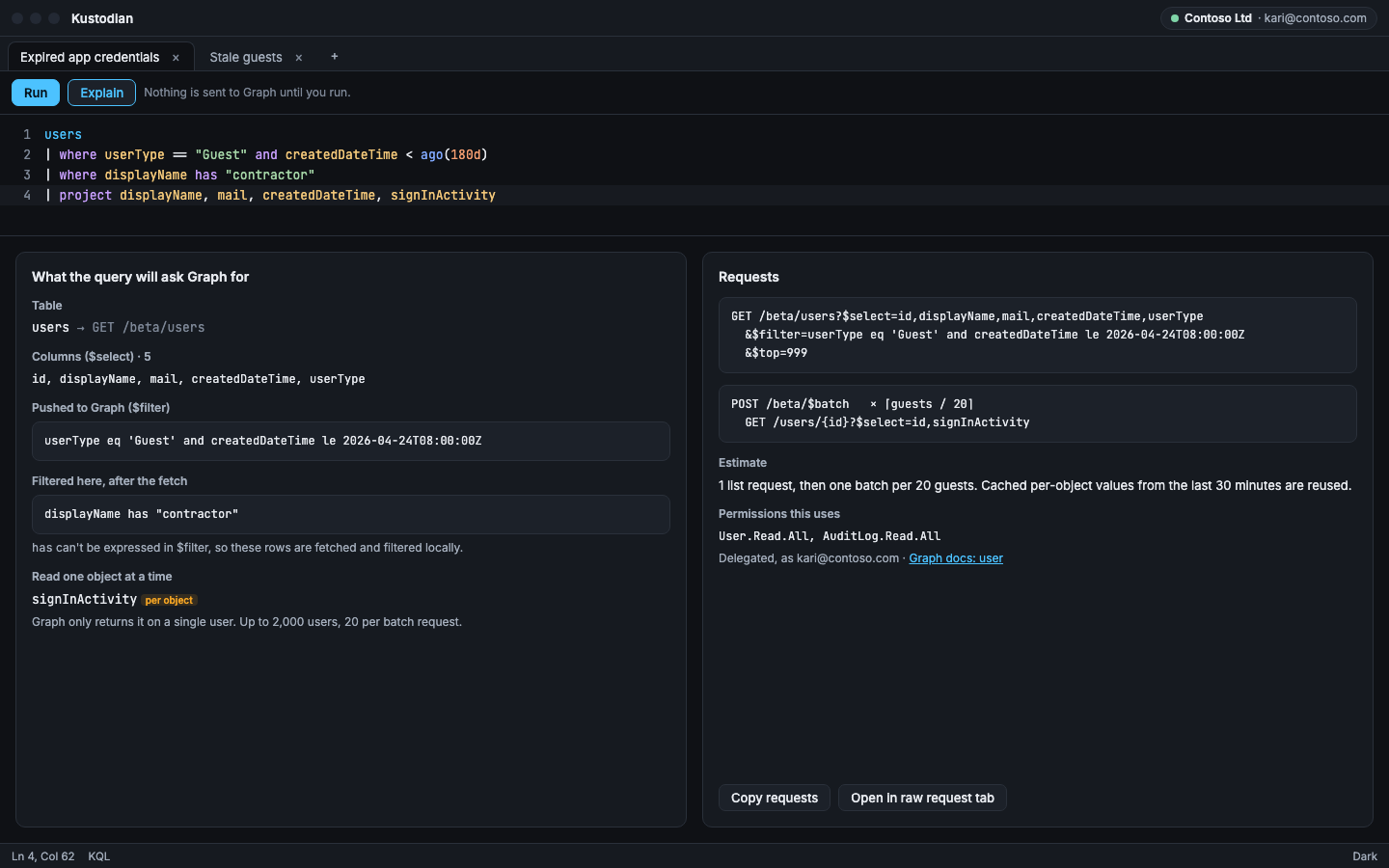Select the Expired app credentials tab
The height and width of the screenshot is (868, 1389).
[90, 58]
